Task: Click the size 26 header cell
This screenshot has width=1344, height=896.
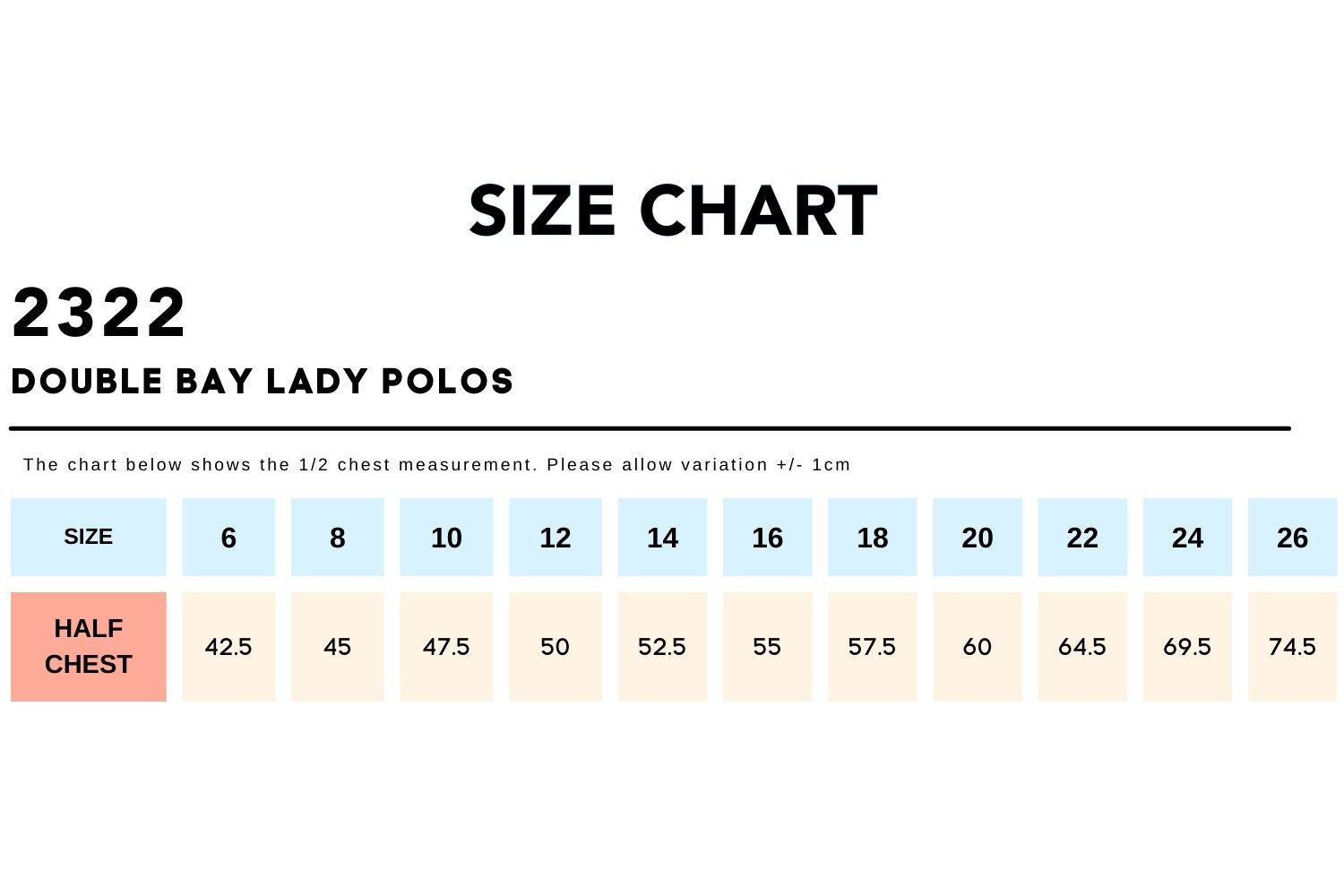Action: (x=1292, y=537)
